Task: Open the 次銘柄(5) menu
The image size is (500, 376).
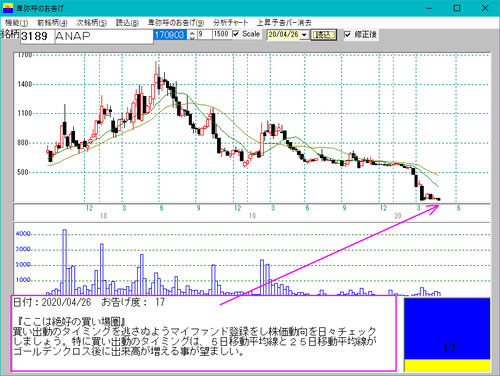Action: [x=91, y=23]
